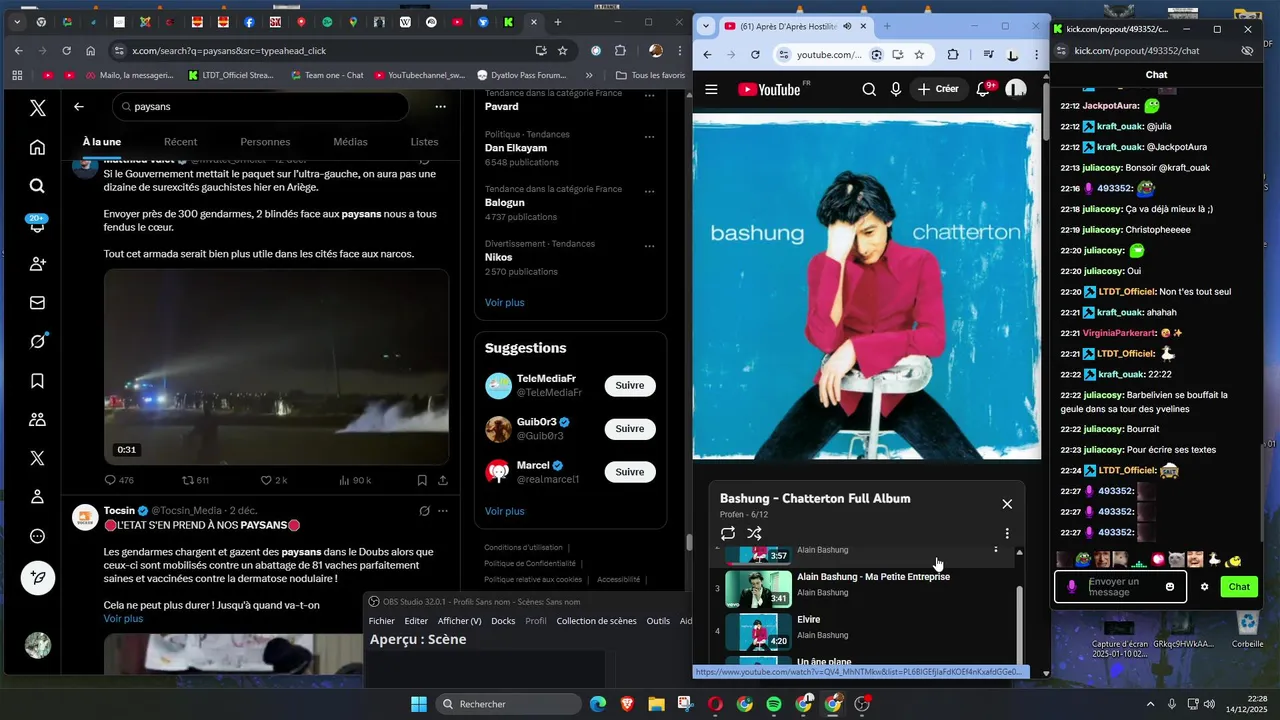This screenshot has width=1280, height=720.
Task: Follow Marcel suggestion
Action: click(x=630, y=472)
